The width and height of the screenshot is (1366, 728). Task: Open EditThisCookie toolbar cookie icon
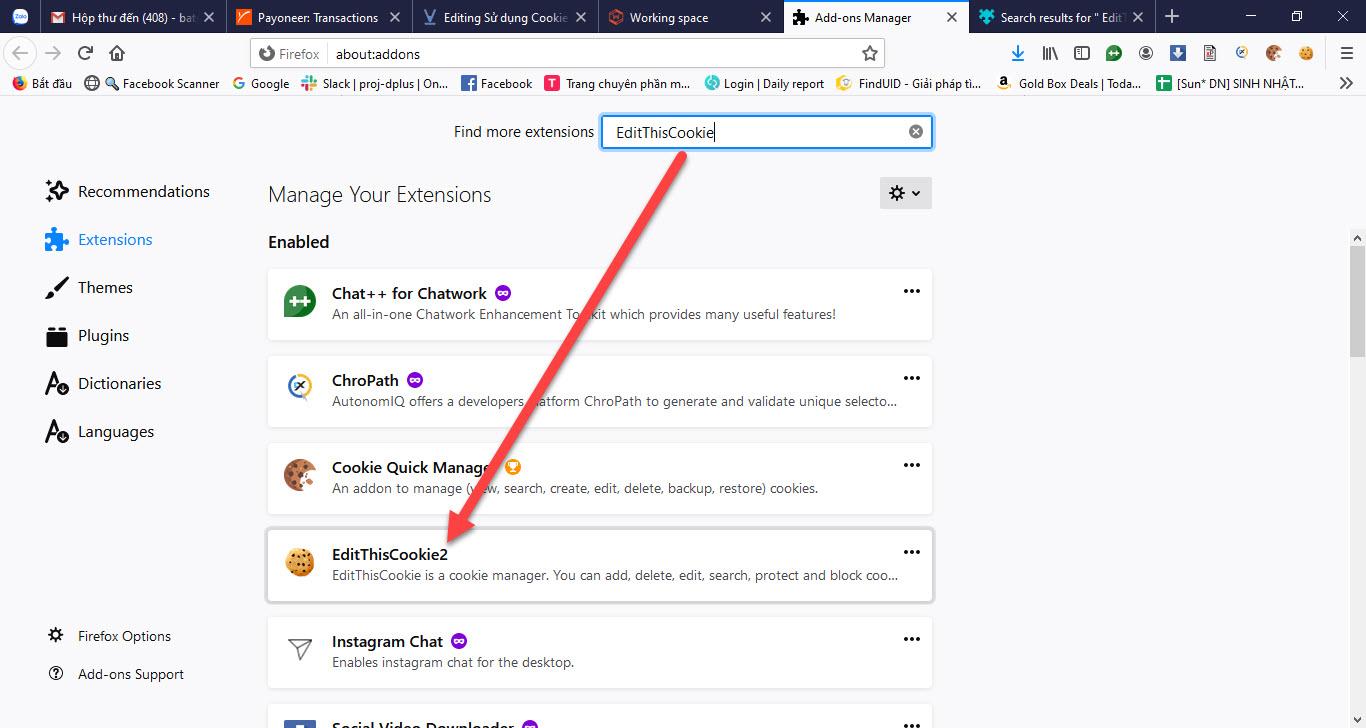click(x=1306, y=53)
